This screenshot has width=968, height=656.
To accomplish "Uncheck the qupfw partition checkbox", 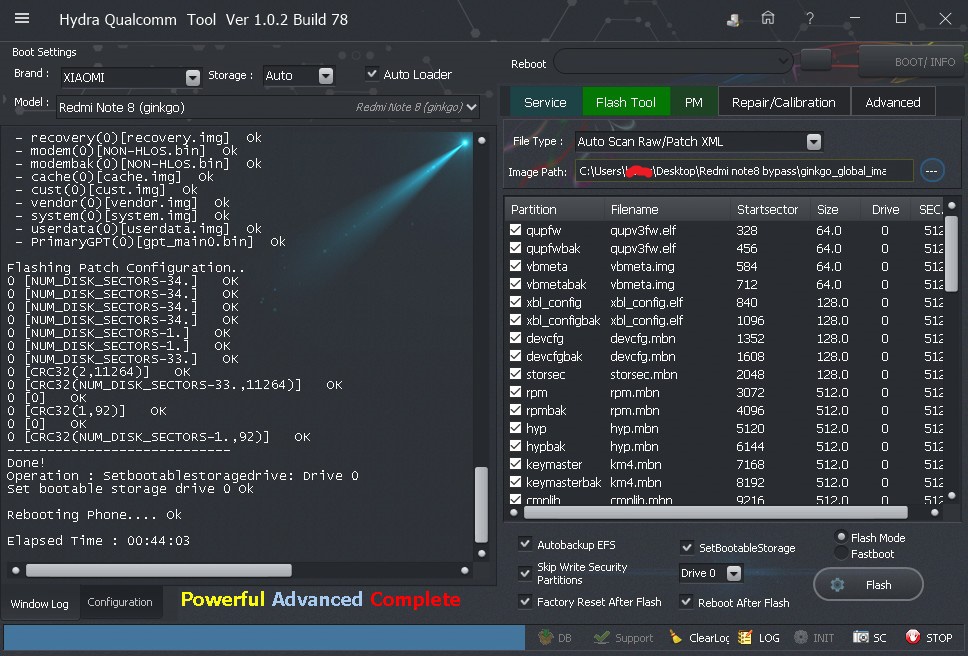I will click(515, 230).
